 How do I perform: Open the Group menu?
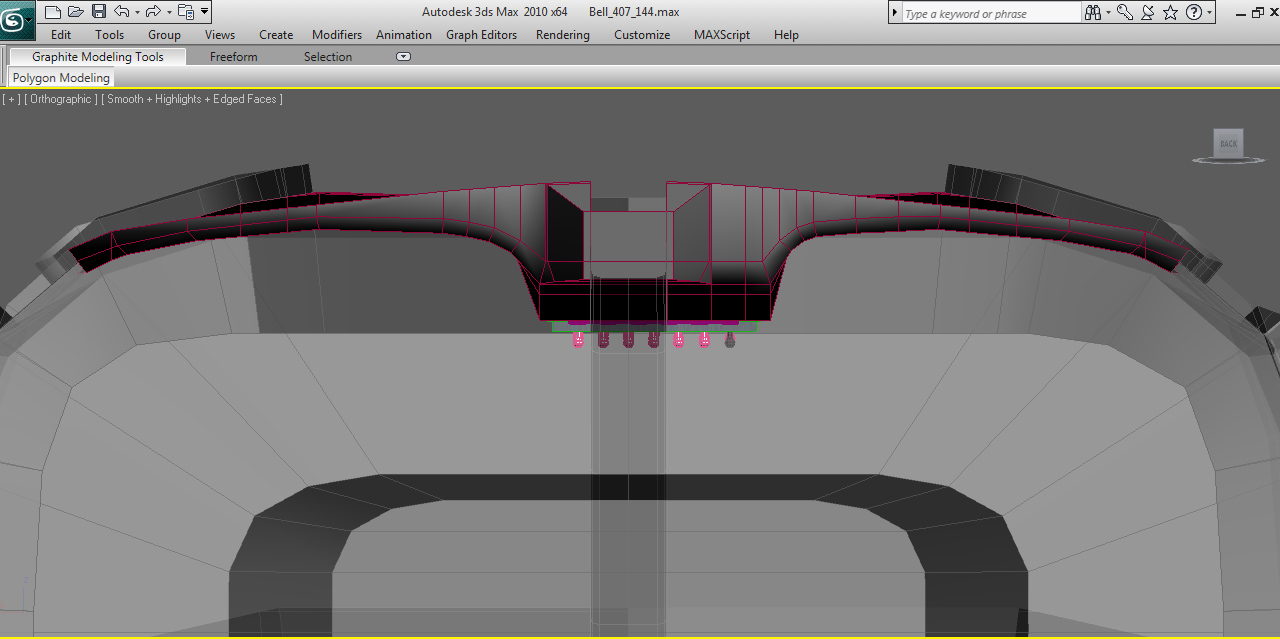[x=165, y=34]
